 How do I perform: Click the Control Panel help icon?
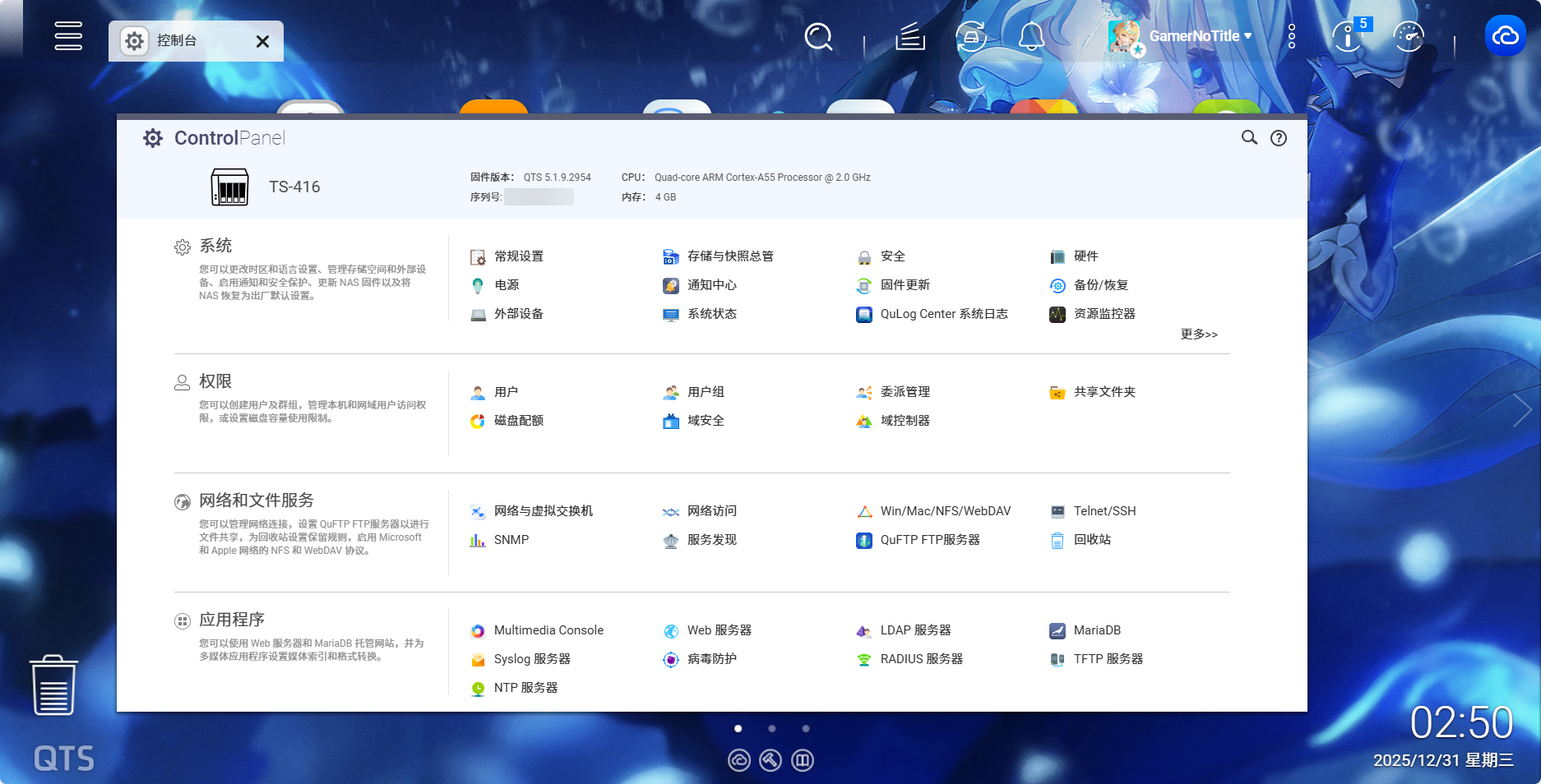coord(1278,138)
